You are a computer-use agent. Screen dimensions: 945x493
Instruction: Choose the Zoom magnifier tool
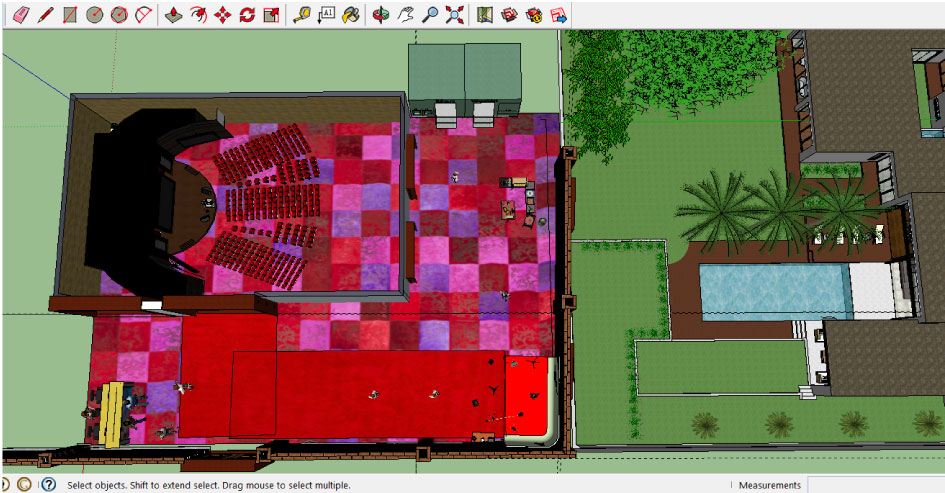[430, 14]
